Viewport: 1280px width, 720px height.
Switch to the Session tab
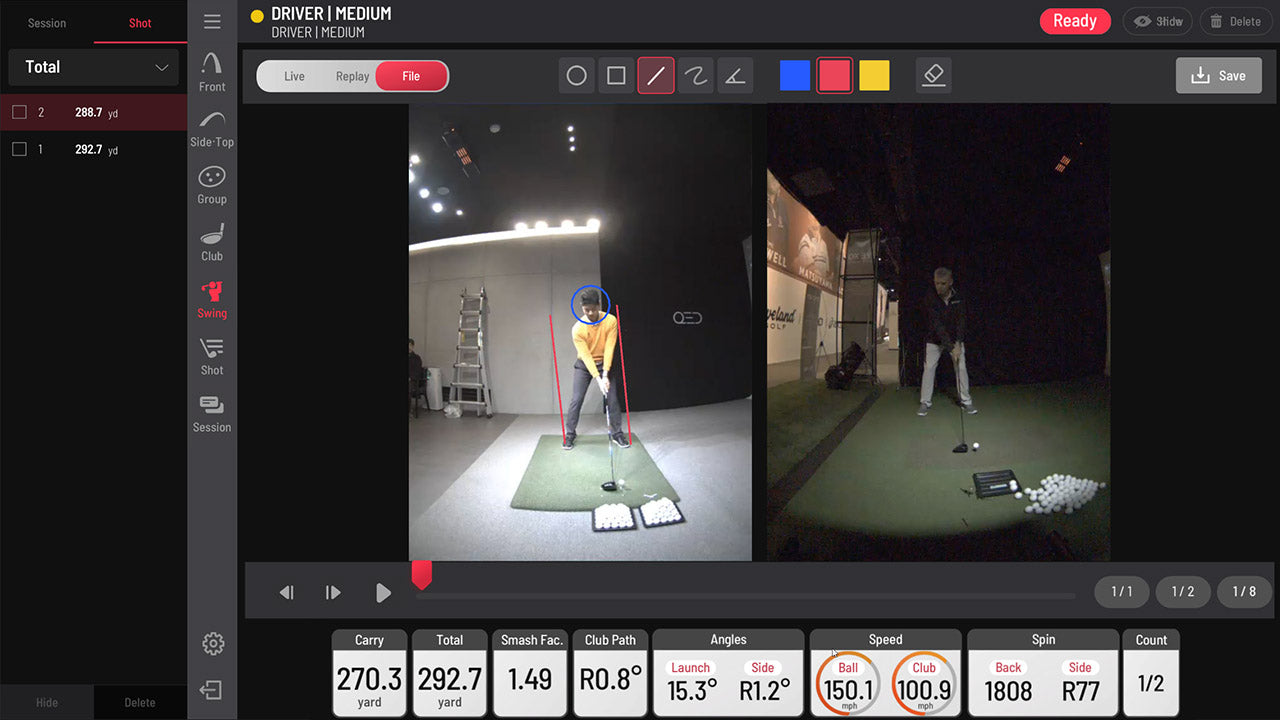coord(47,23)
